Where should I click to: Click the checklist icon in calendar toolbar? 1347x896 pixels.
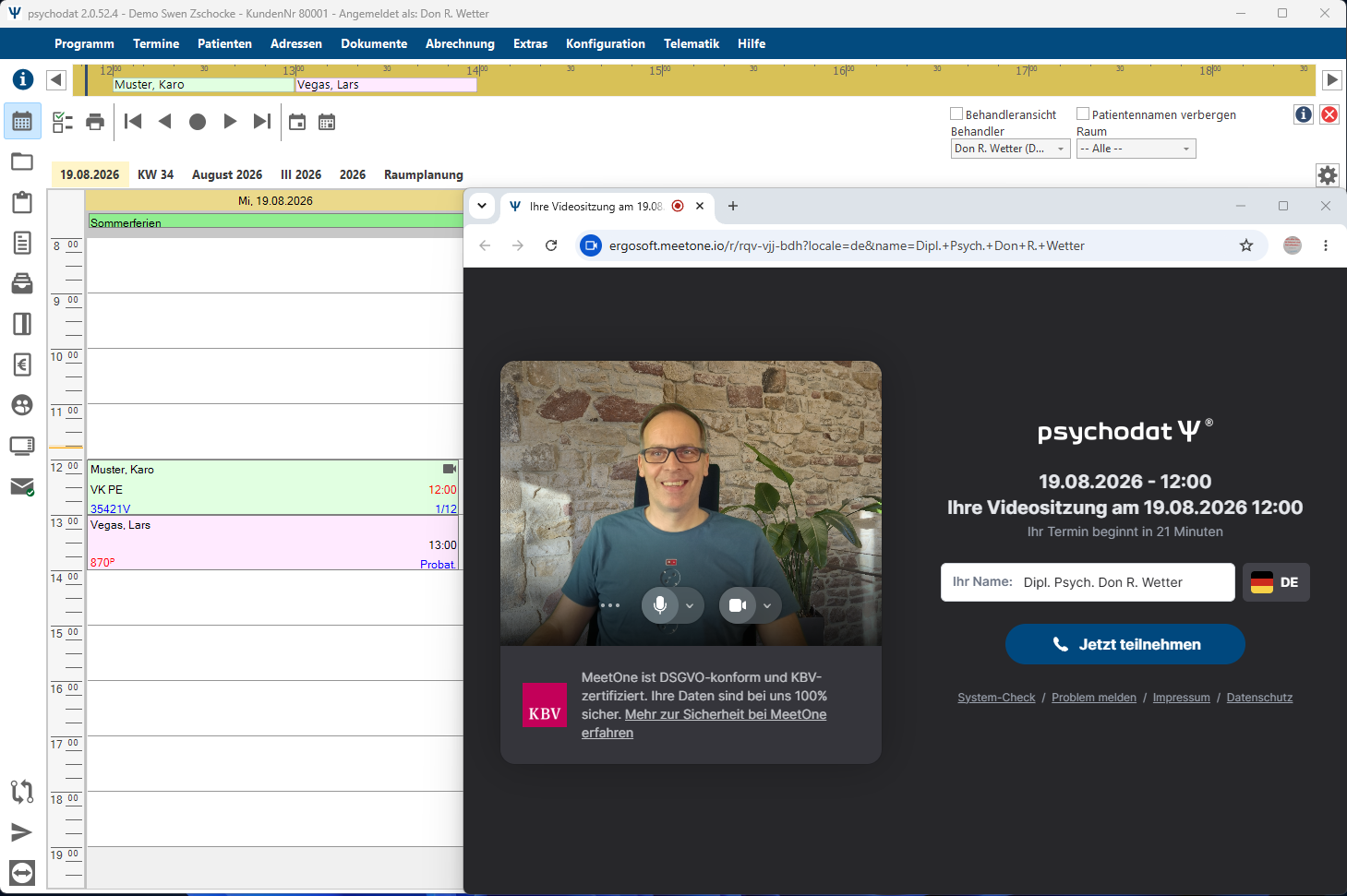(x=63, y=122)
